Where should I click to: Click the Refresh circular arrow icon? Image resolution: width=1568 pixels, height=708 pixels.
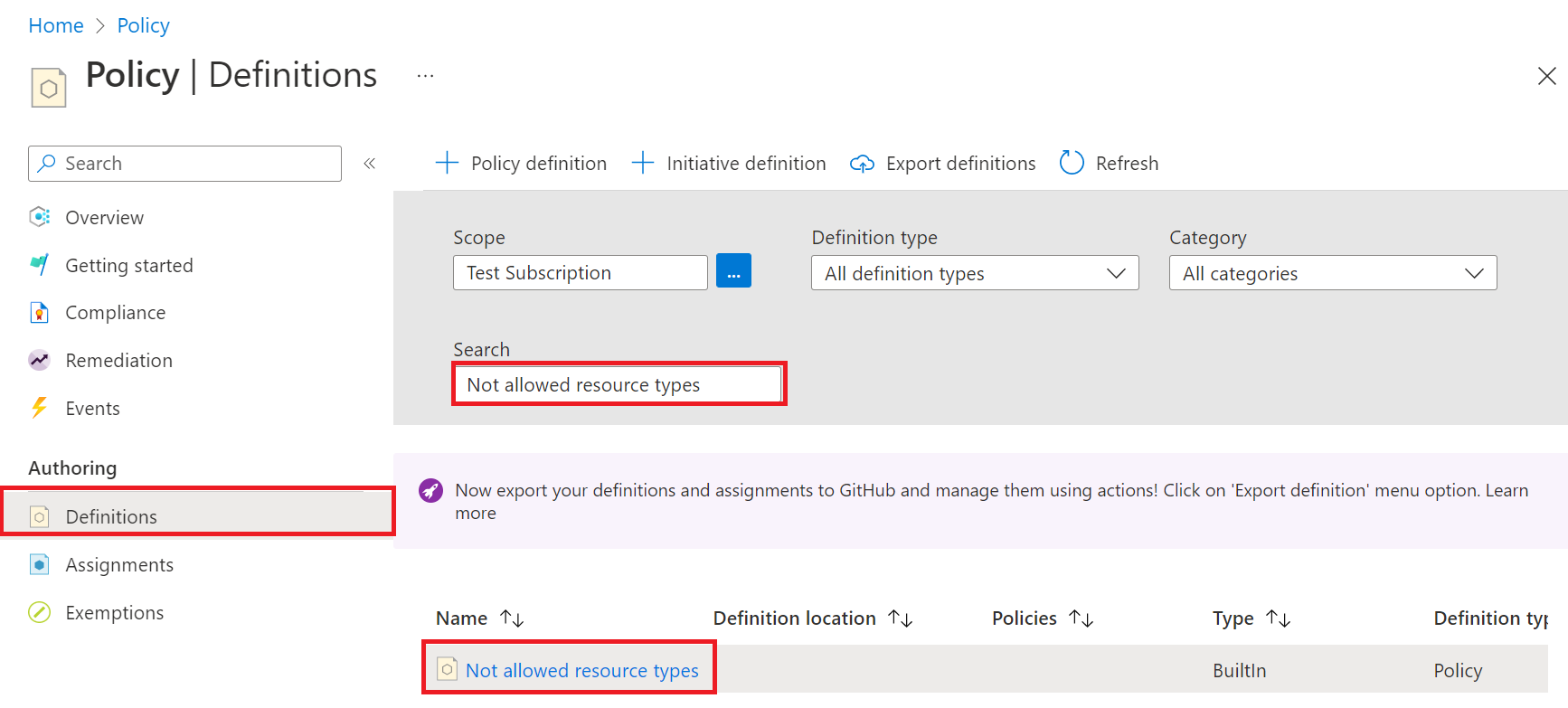(1072, 163)
